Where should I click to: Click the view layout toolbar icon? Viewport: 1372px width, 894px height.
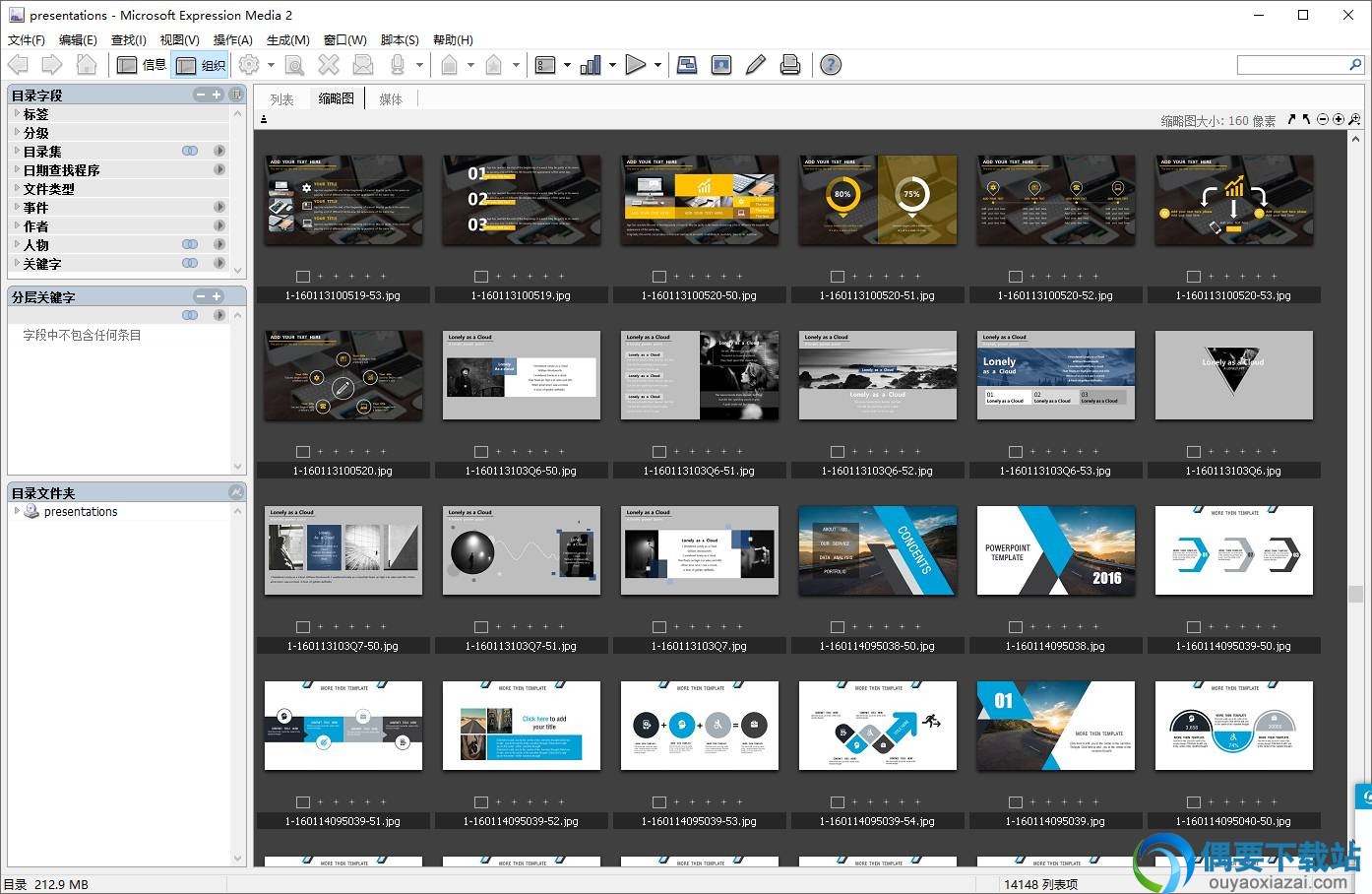pos(545,65)
